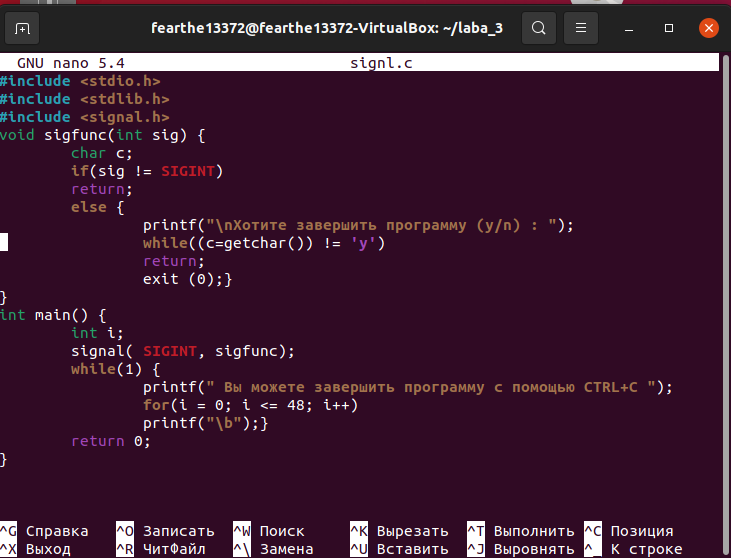
Task: Click the int i; declaration
Action: [x=97, y=333]
